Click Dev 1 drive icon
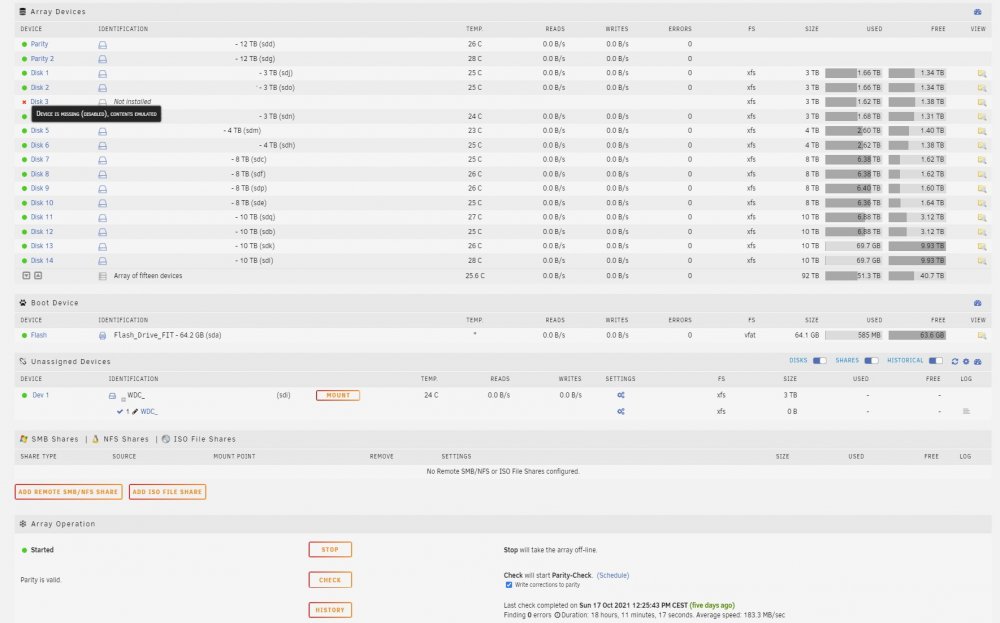The width and height of the screenshot is (1000, 623). [x=112, y=396]
